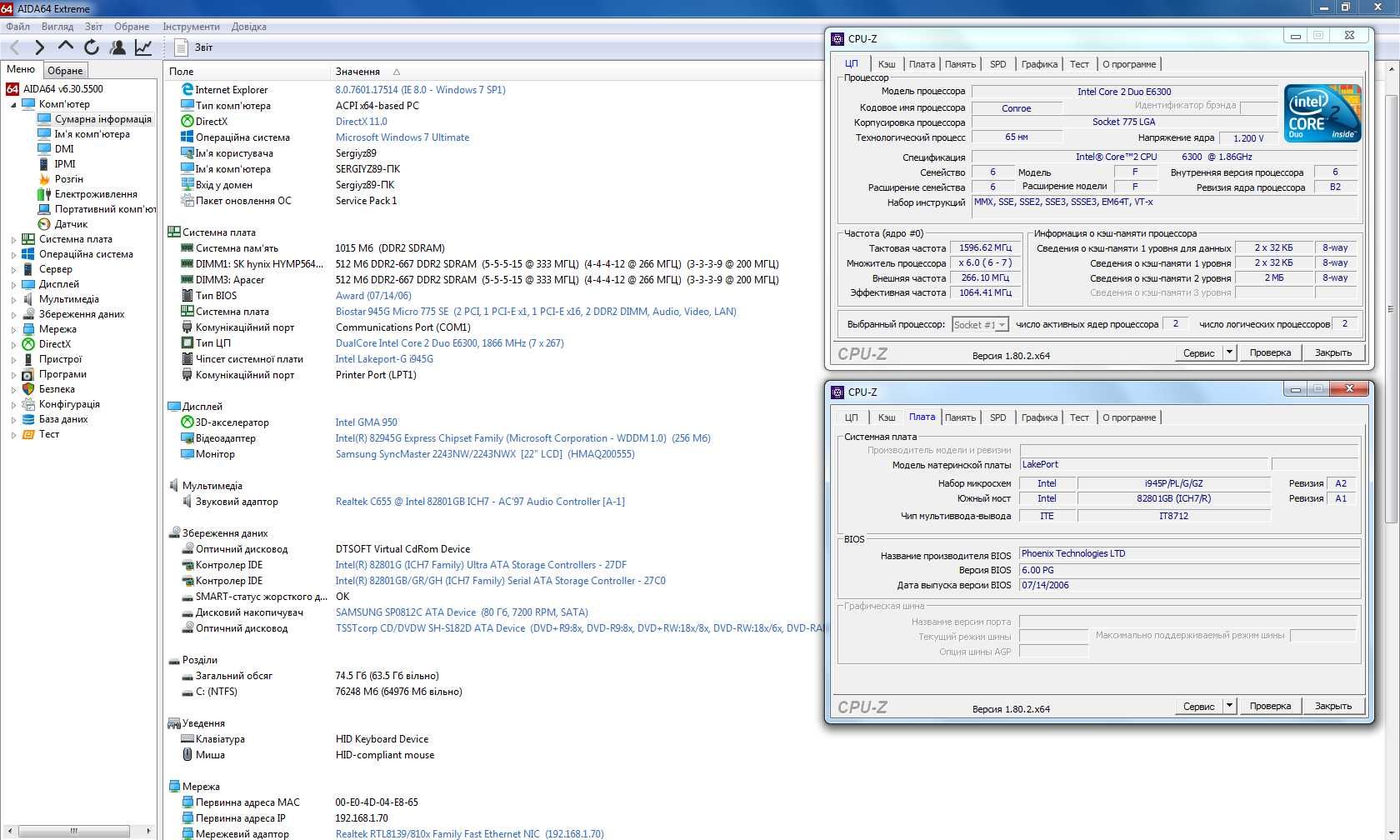Open the Довідка menu
The height and width of the screenshot is (840, 1400).
pos(249,27)
